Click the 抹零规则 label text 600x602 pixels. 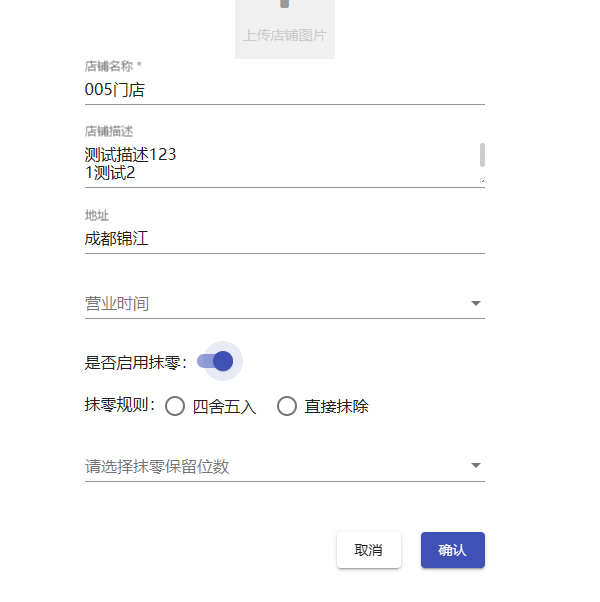coord(120,406)
